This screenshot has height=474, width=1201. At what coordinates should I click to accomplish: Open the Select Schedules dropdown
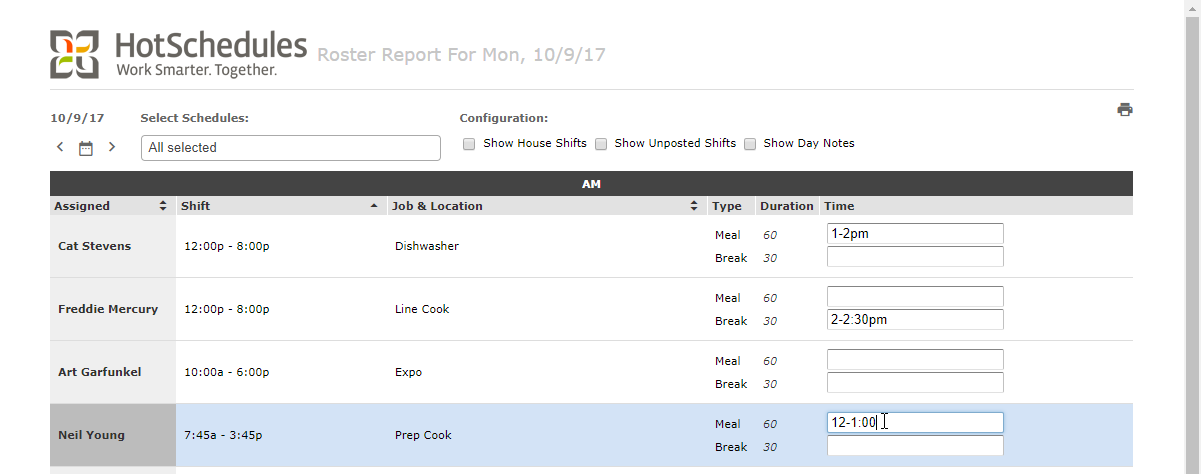[290, 148]
